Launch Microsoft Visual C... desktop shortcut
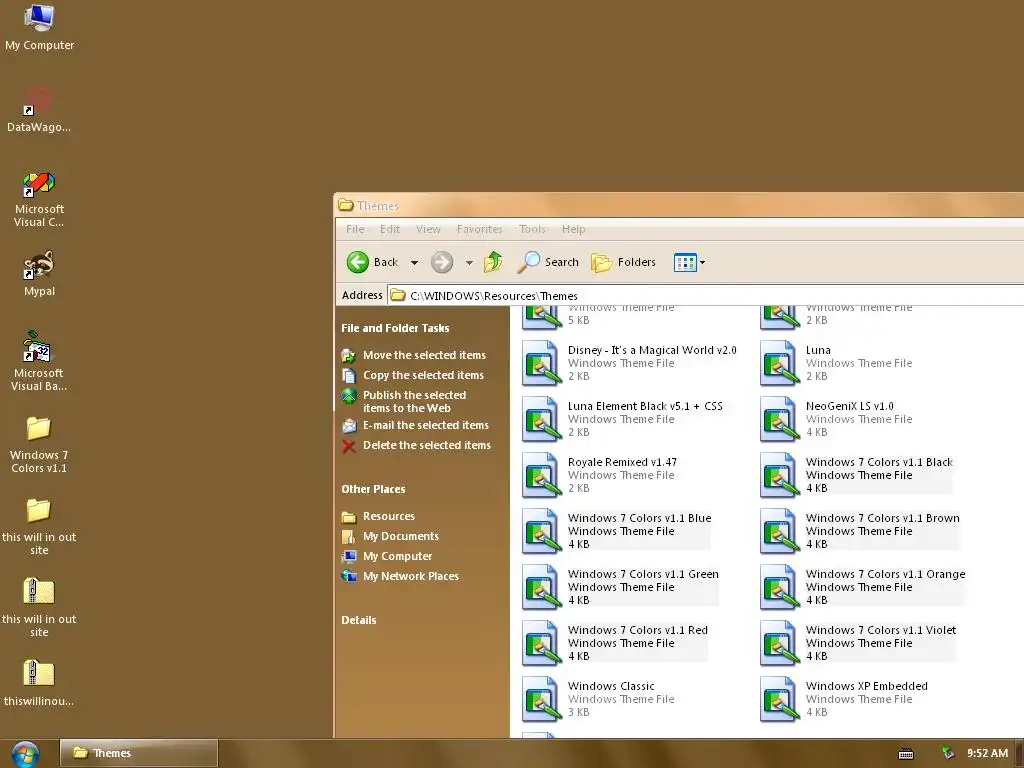The width and height of the screenshot is (1024, 768). [39, 199]
